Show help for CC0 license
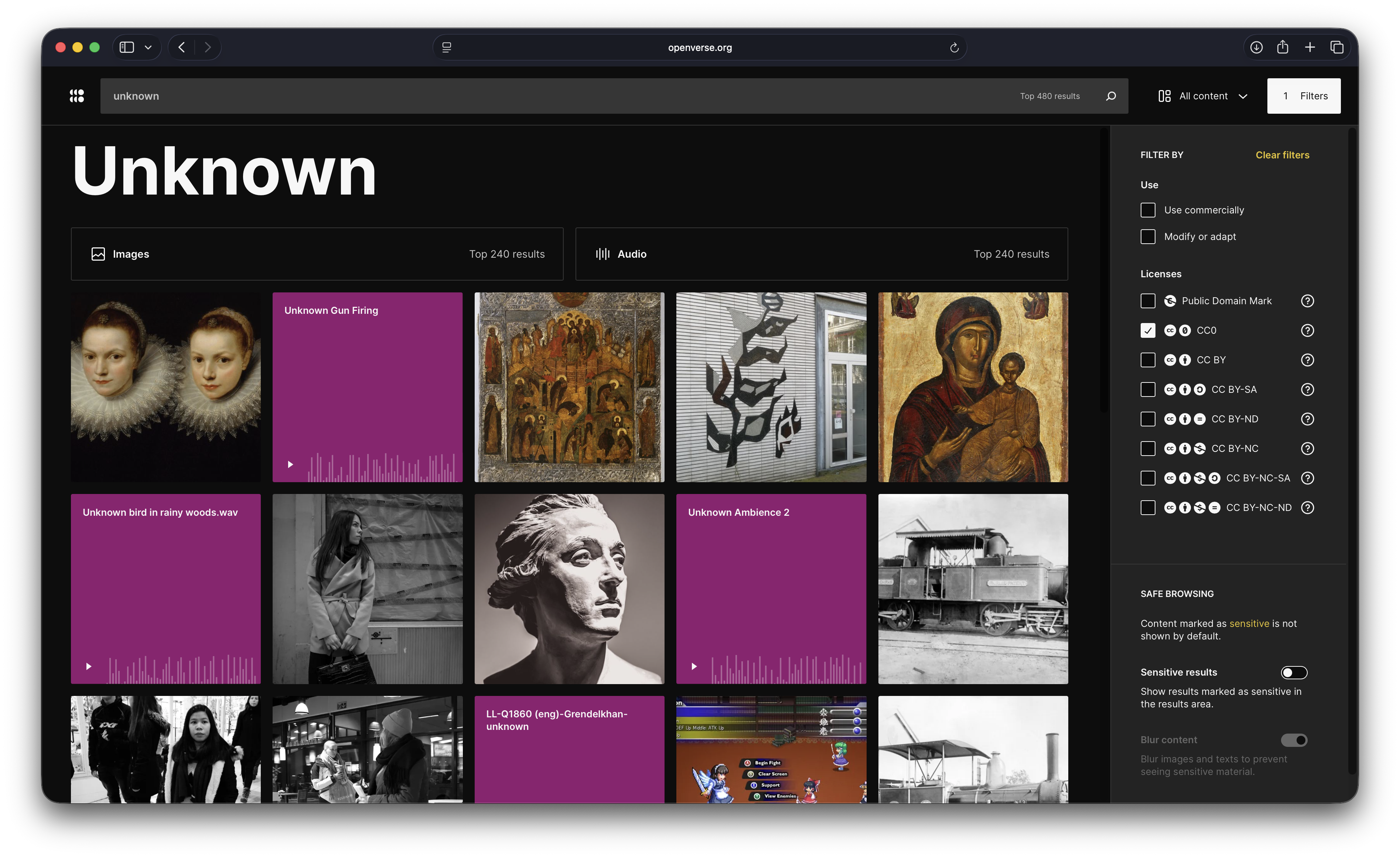 (x=1307, y=330)
